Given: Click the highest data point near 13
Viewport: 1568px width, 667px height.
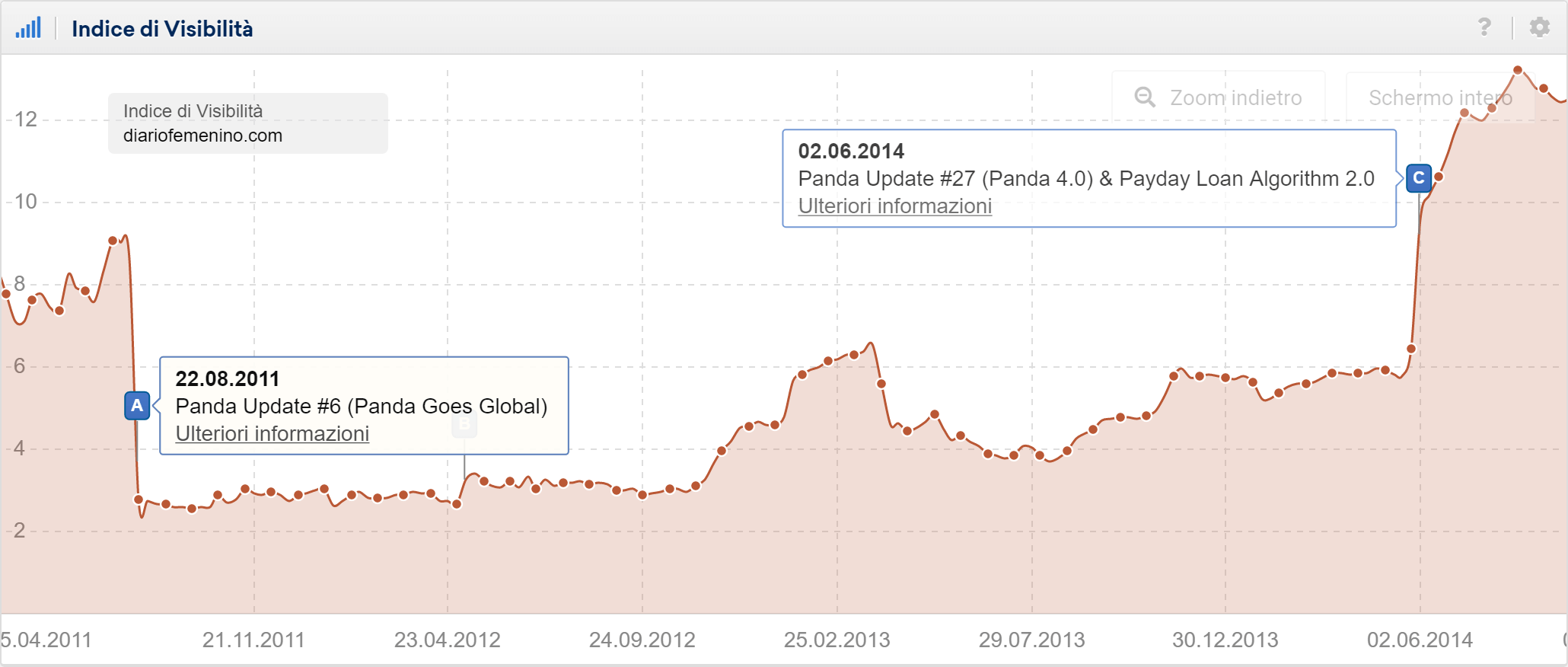Looking at the screenshot, I should (x=1518, y=70).
